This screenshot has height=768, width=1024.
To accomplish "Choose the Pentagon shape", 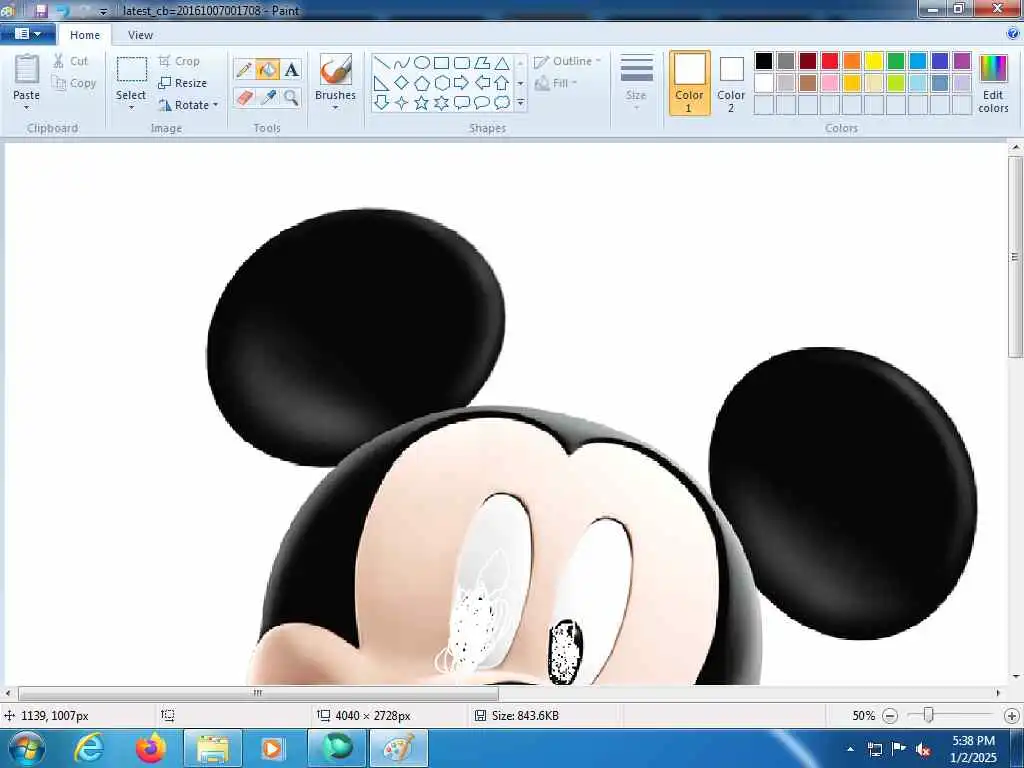I will click(422, 83).
